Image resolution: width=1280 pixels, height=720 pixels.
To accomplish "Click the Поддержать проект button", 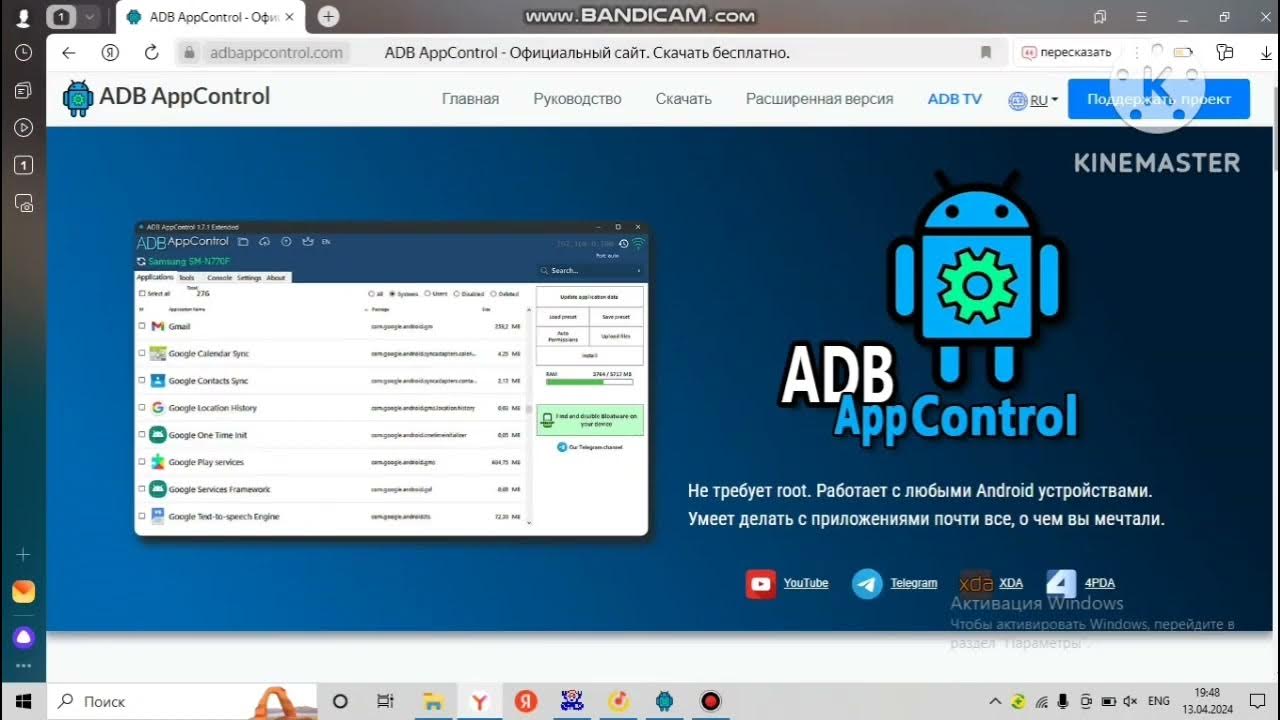I will coord(1159,99).
